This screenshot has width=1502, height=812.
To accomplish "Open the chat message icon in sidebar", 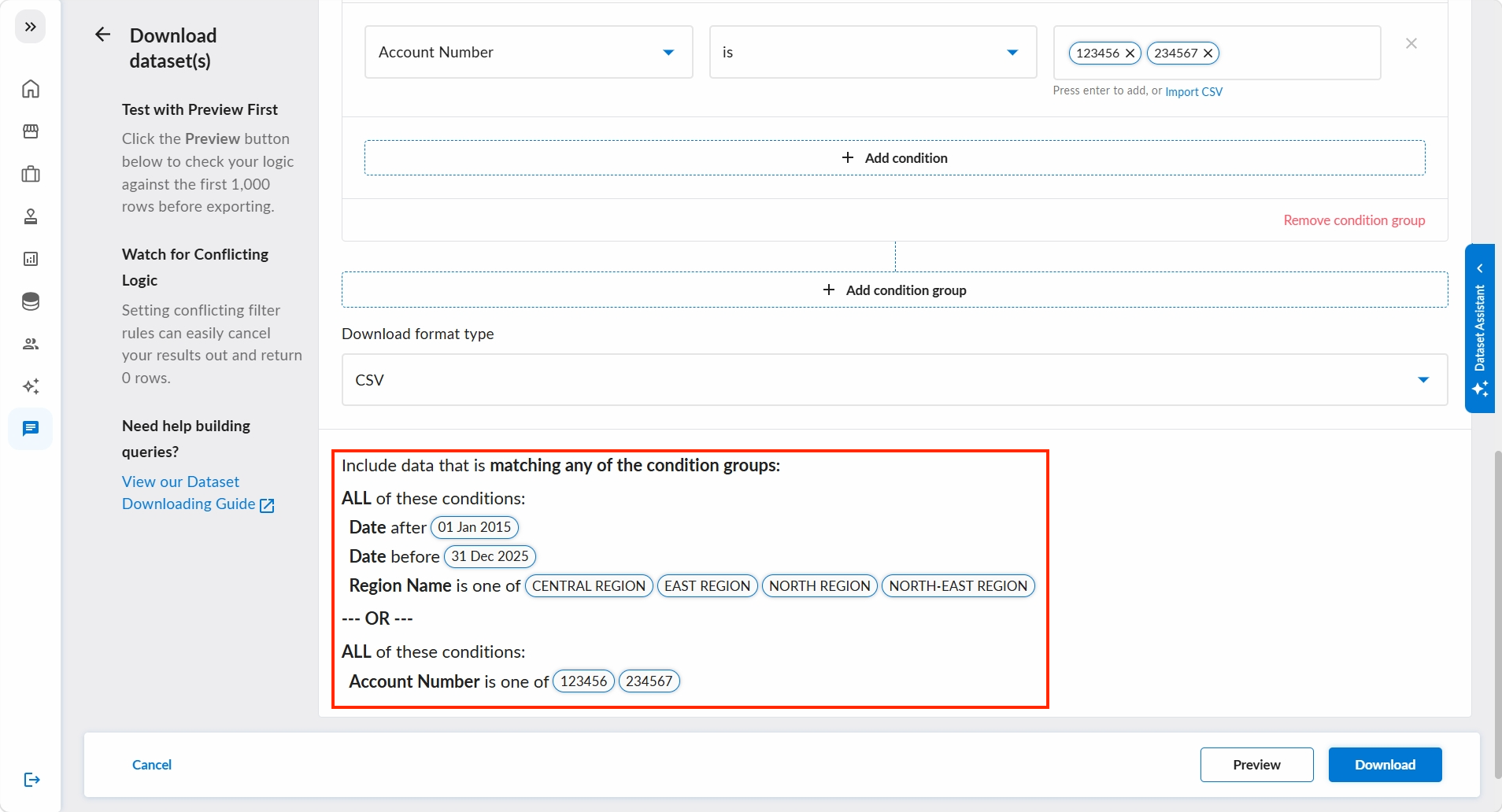I will (31, 429).
